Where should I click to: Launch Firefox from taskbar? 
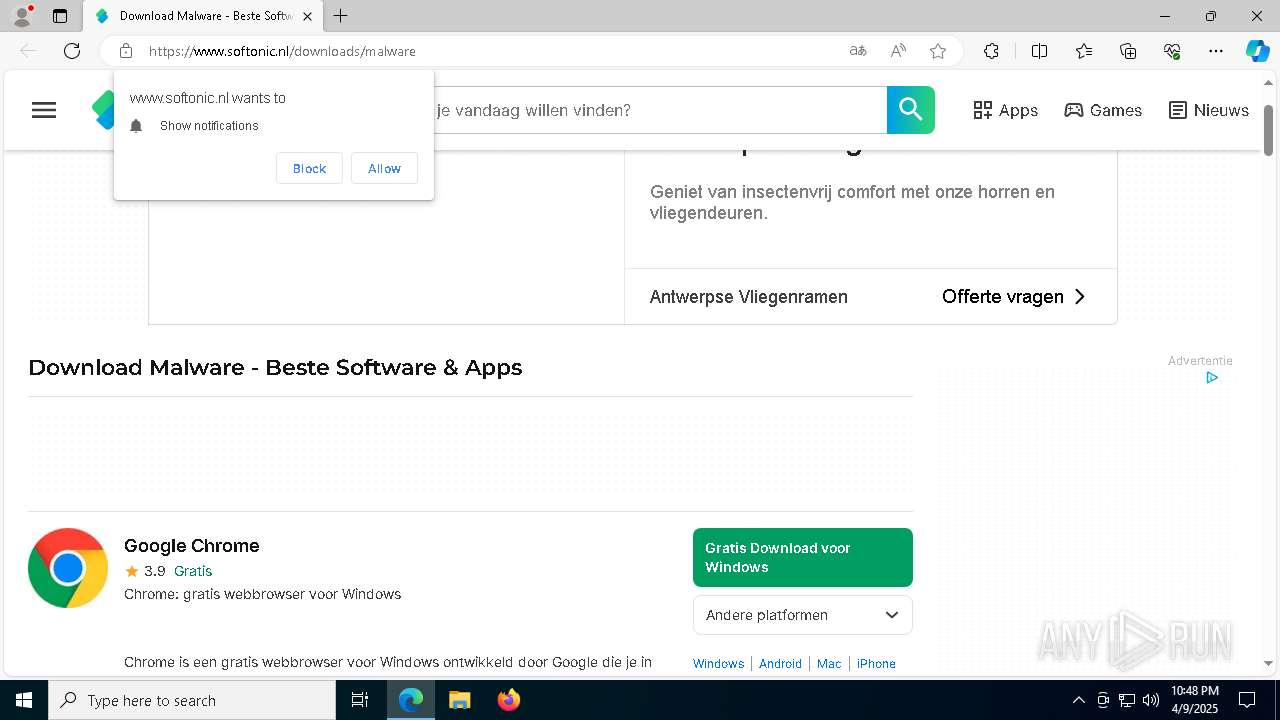(508, 700)
